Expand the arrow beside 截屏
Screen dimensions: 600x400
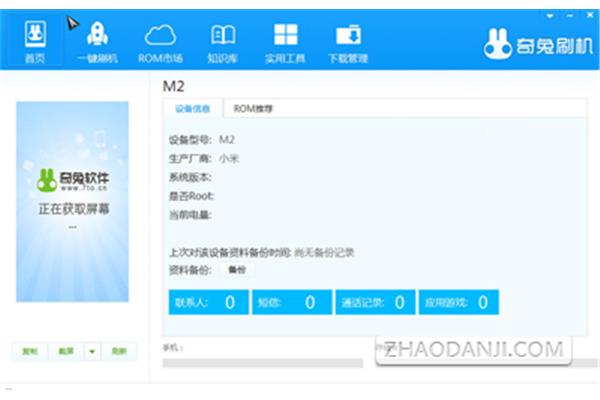tap(92, 351)
